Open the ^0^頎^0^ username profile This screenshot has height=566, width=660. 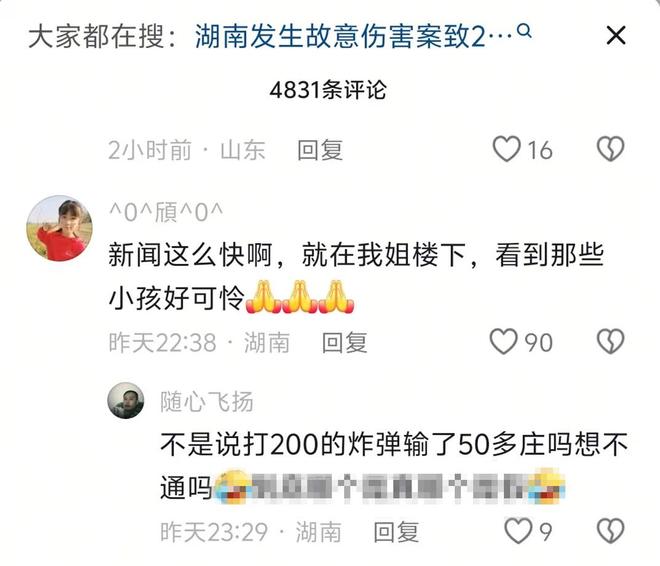(x=166, y=212)
